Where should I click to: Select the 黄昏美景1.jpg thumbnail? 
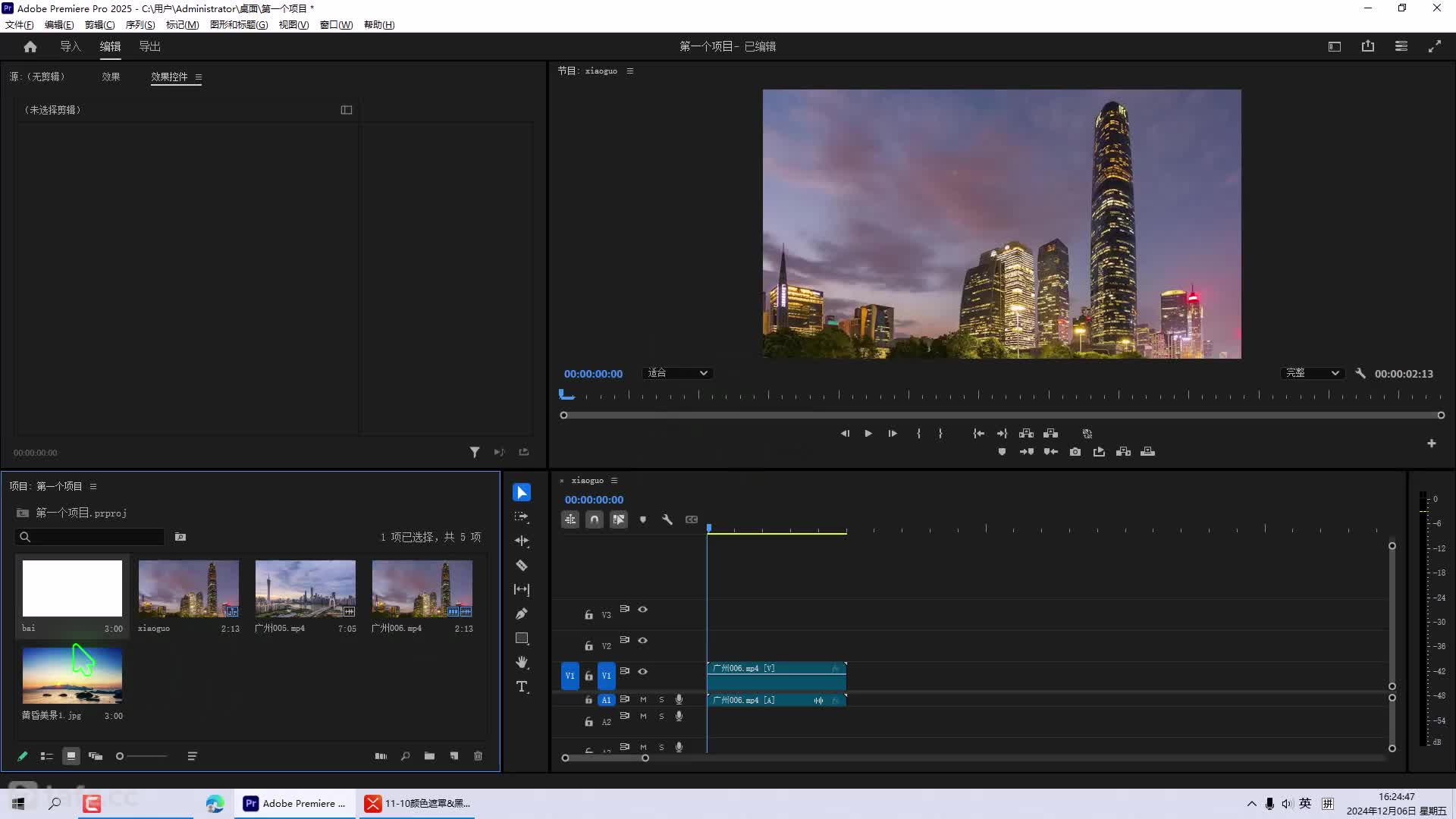(x=72, y=675)
